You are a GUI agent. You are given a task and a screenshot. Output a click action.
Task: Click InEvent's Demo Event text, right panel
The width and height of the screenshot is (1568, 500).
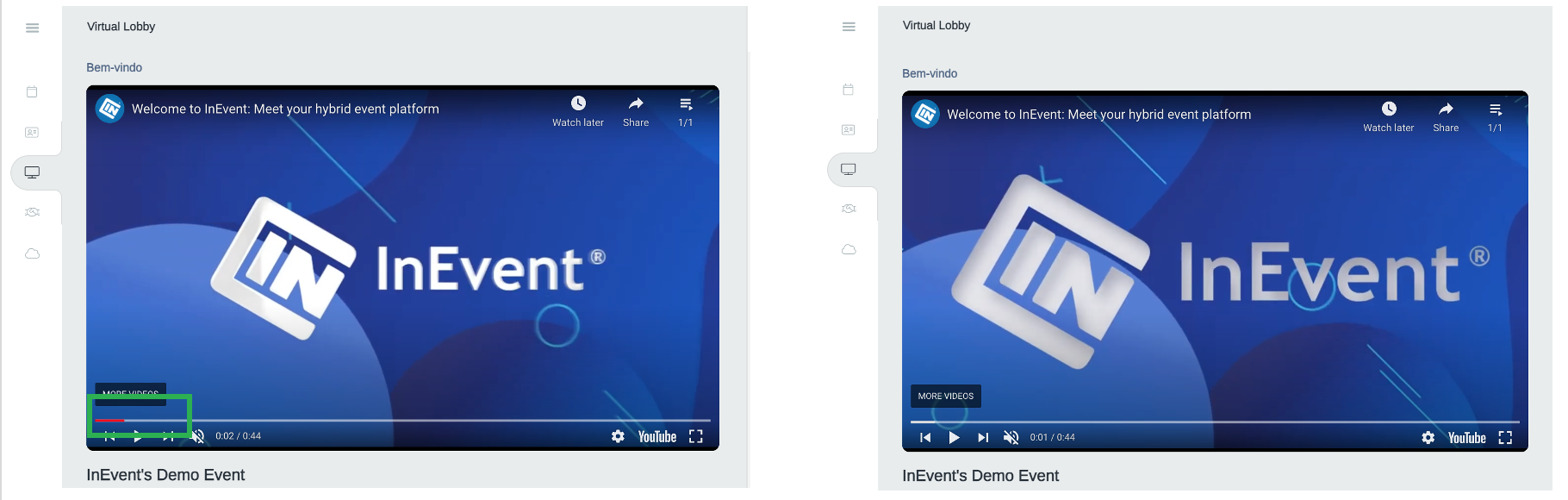pyautogui.click(x=980, y=476)
